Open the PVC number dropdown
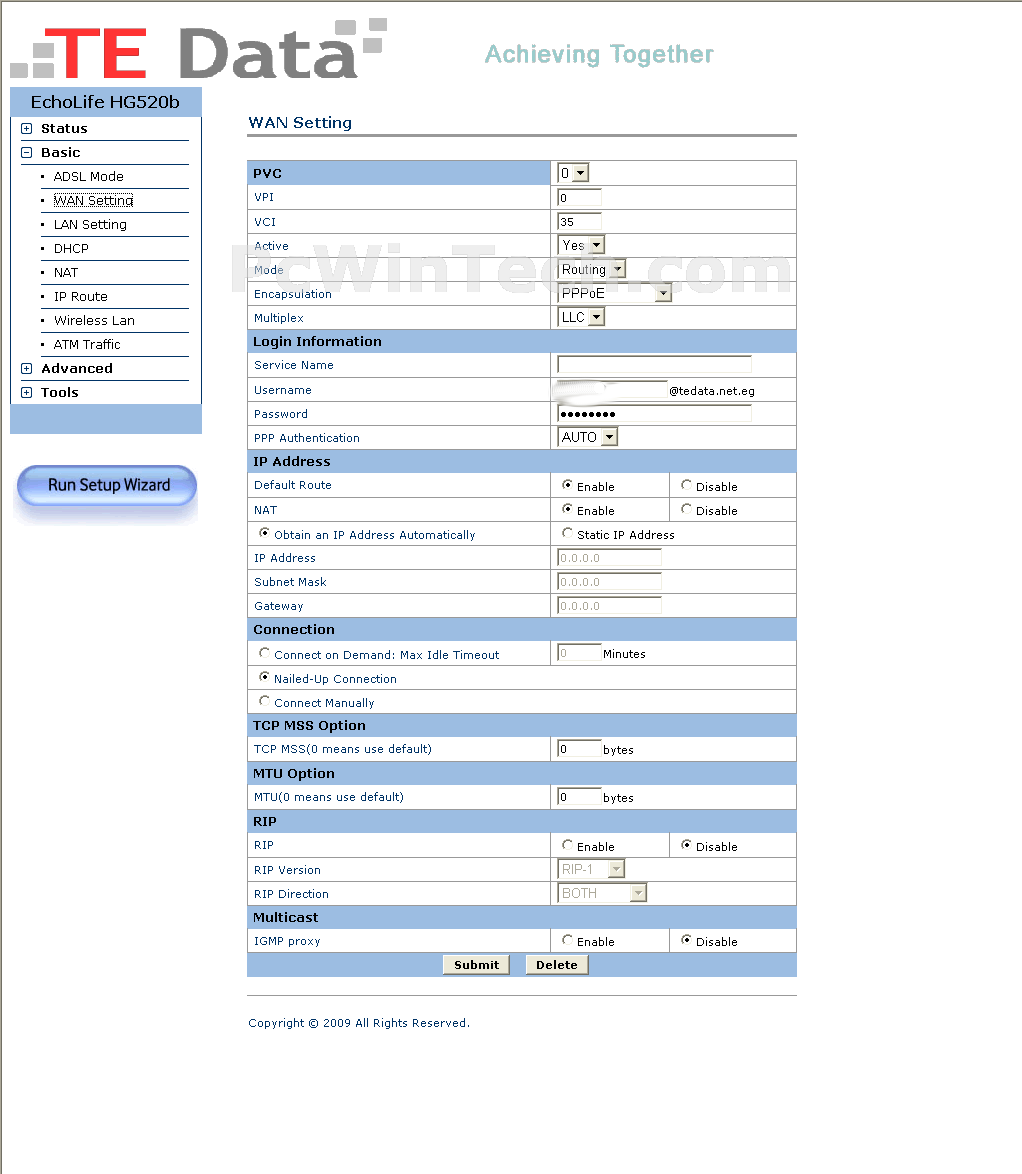The image size is (1022, 1174). coord(573,173)
